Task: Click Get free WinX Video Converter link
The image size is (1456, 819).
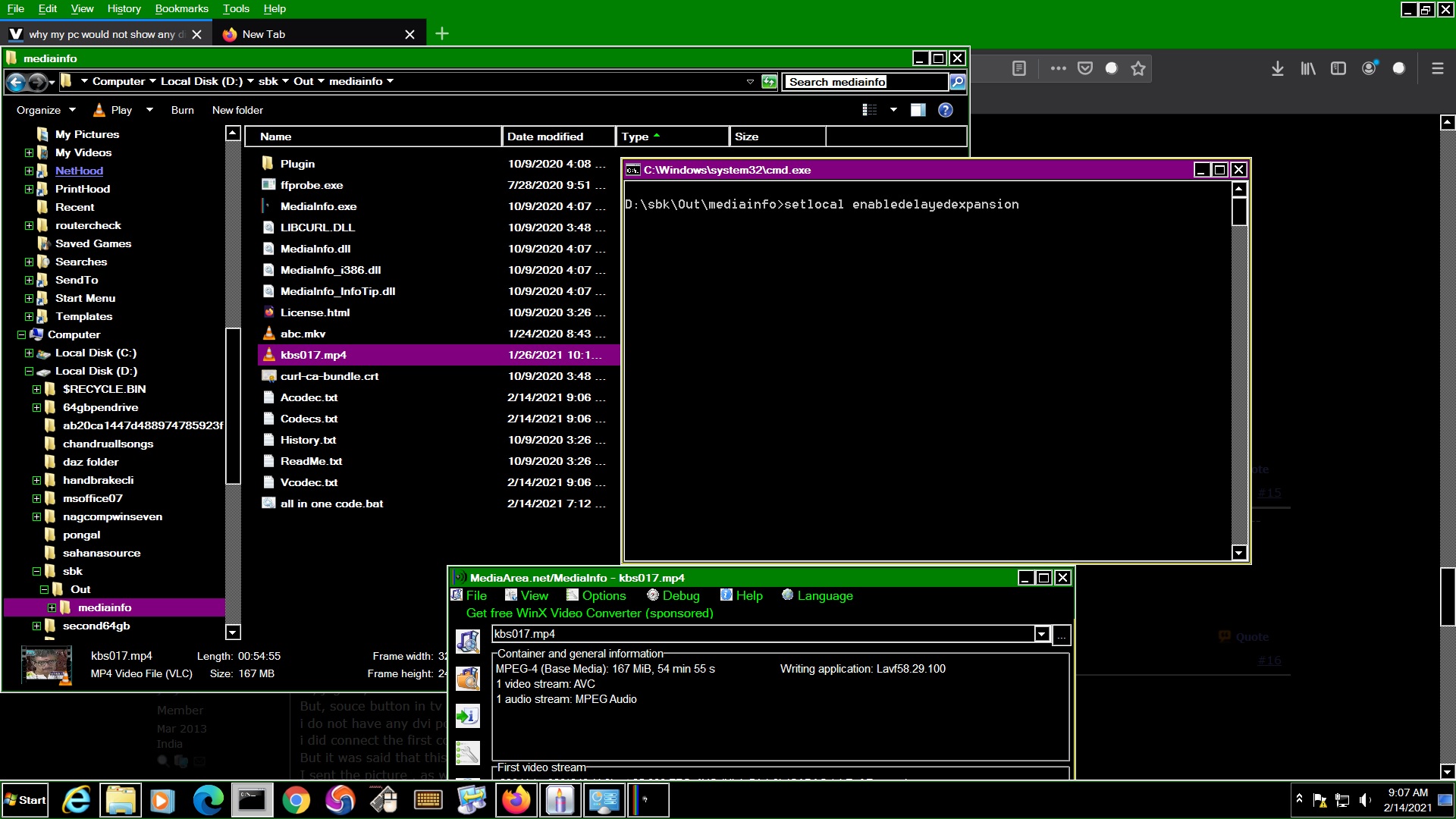Action: (x=589, y=613)
